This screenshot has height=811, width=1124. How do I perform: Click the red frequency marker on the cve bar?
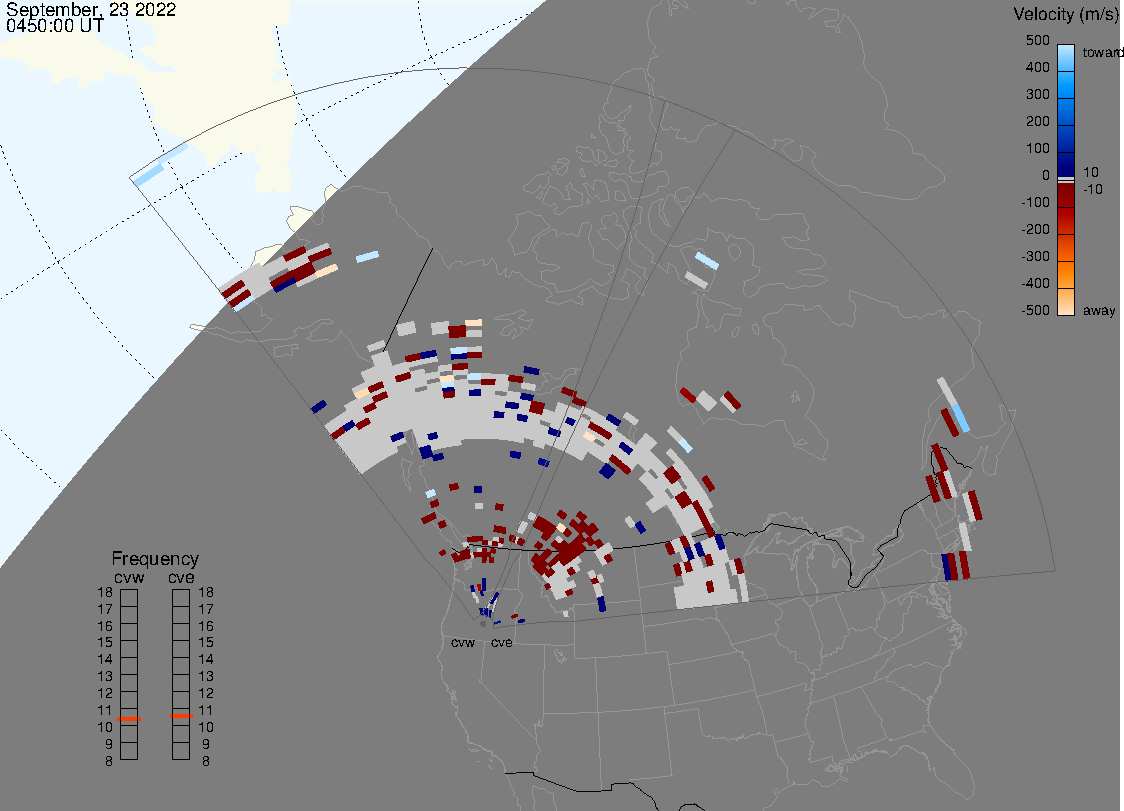(181, 716)
